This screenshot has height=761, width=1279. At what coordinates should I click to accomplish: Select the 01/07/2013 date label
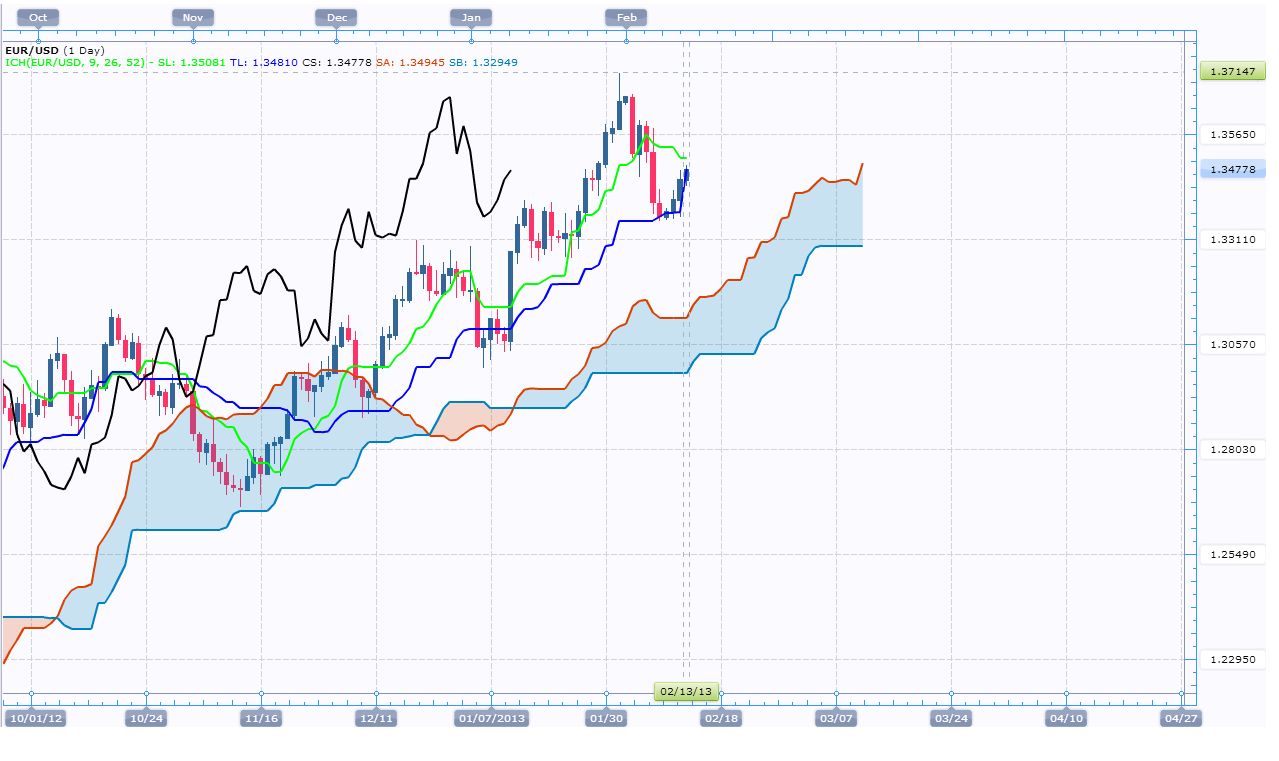(491, 718)
